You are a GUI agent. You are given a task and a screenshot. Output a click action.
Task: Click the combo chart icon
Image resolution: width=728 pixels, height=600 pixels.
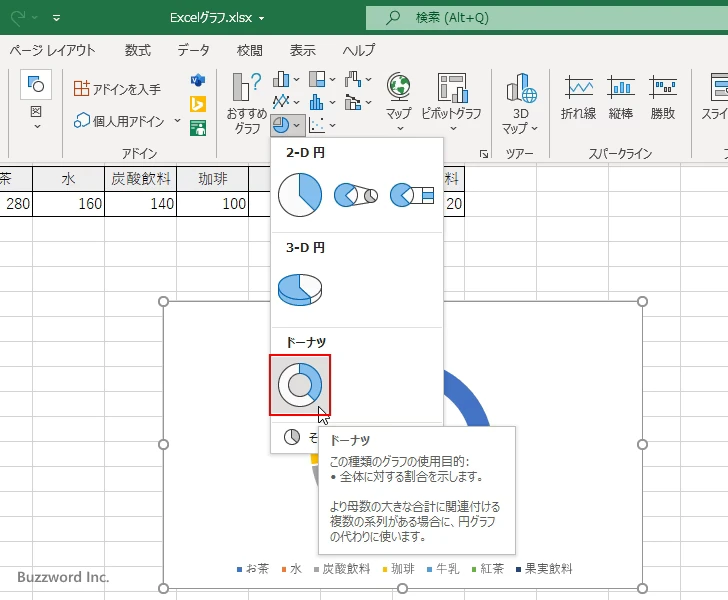[x=353, y=102]
